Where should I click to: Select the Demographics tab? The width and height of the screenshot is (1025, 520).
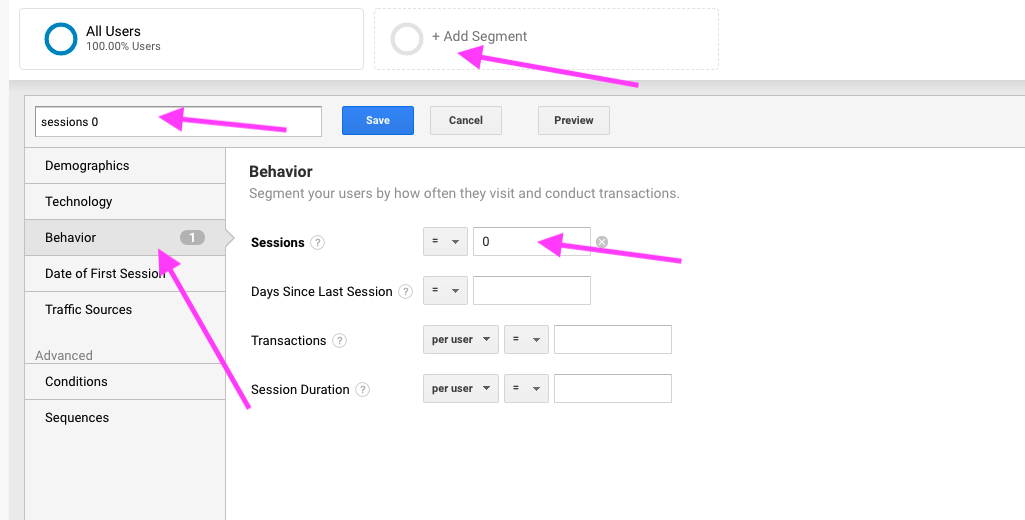87,166
